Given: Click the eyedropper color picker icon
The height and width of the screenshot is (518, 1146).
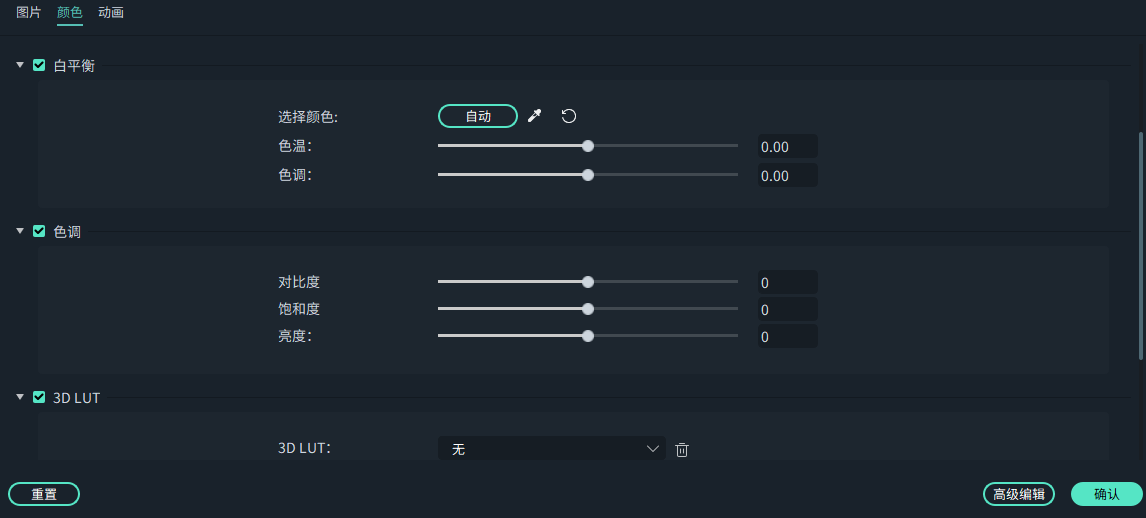Looking at the screenshot, I should click(534, 117).
